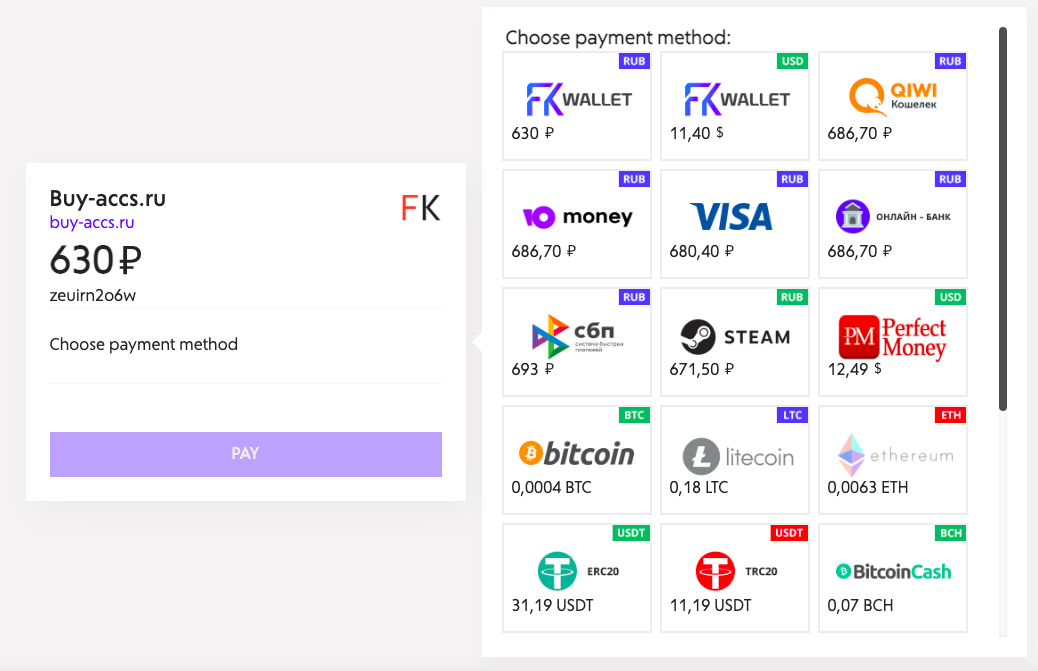Select Bitcoin payment for 0,0004 BTC

coord(577,460)
